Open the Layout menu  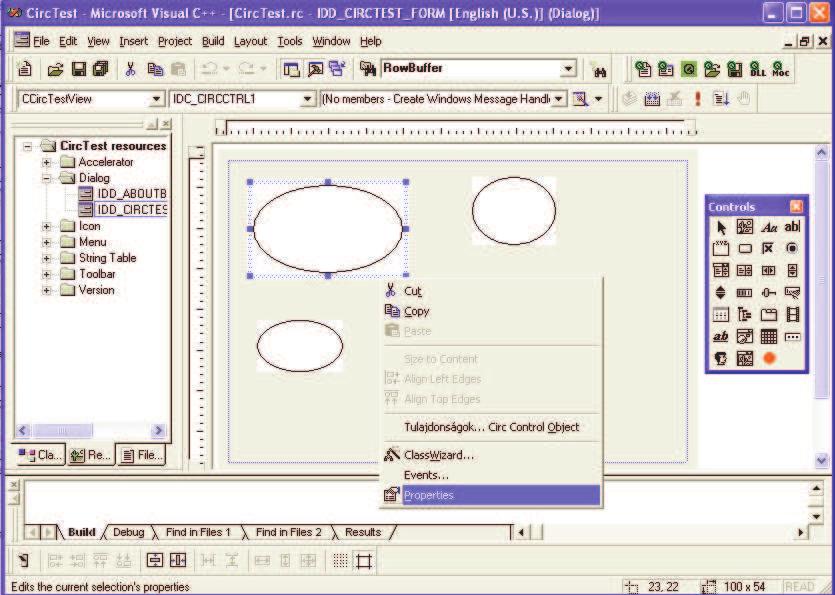click(250, 42)
